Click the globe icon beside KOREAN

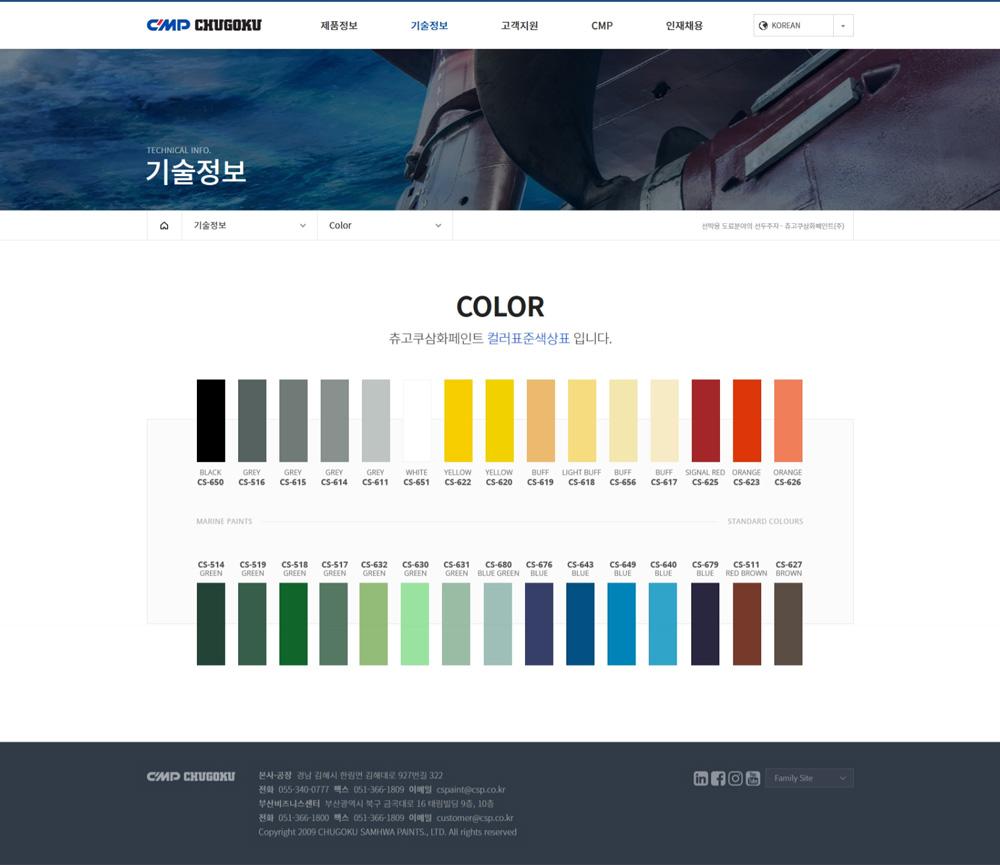pyautogui.click(x=764, y=26)
